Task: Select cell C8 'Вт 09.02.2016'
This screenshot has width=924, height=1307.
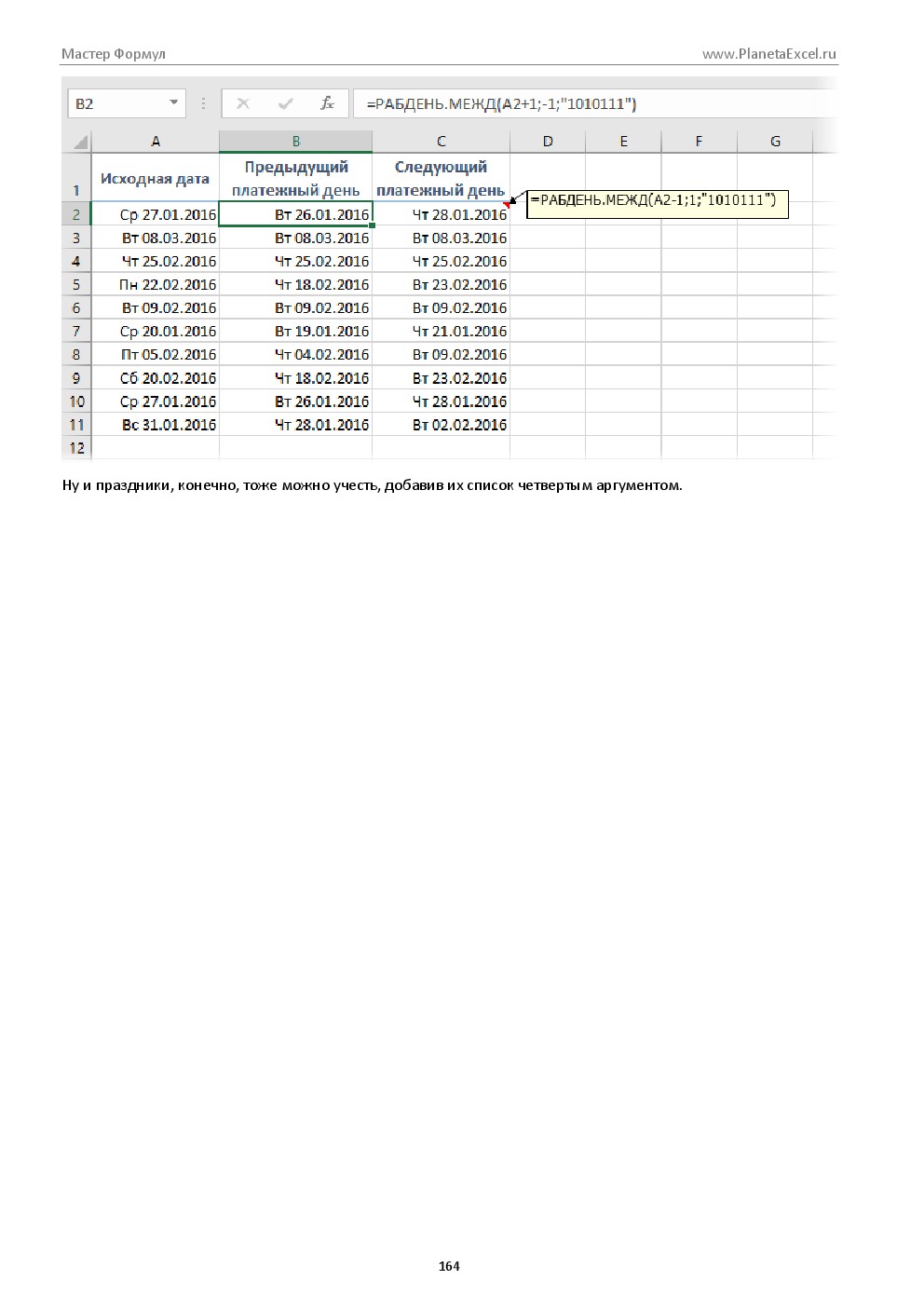Action: (441, 354)
